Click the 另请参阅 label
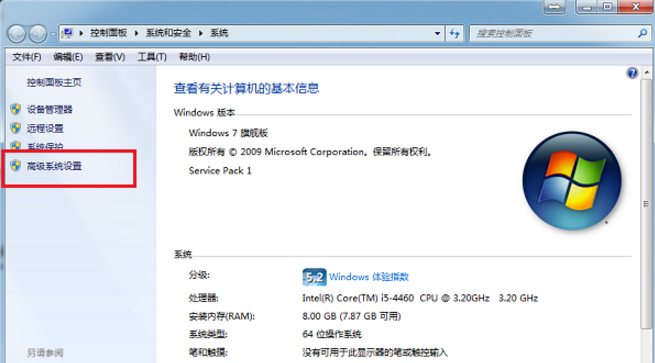 (45, 353)
